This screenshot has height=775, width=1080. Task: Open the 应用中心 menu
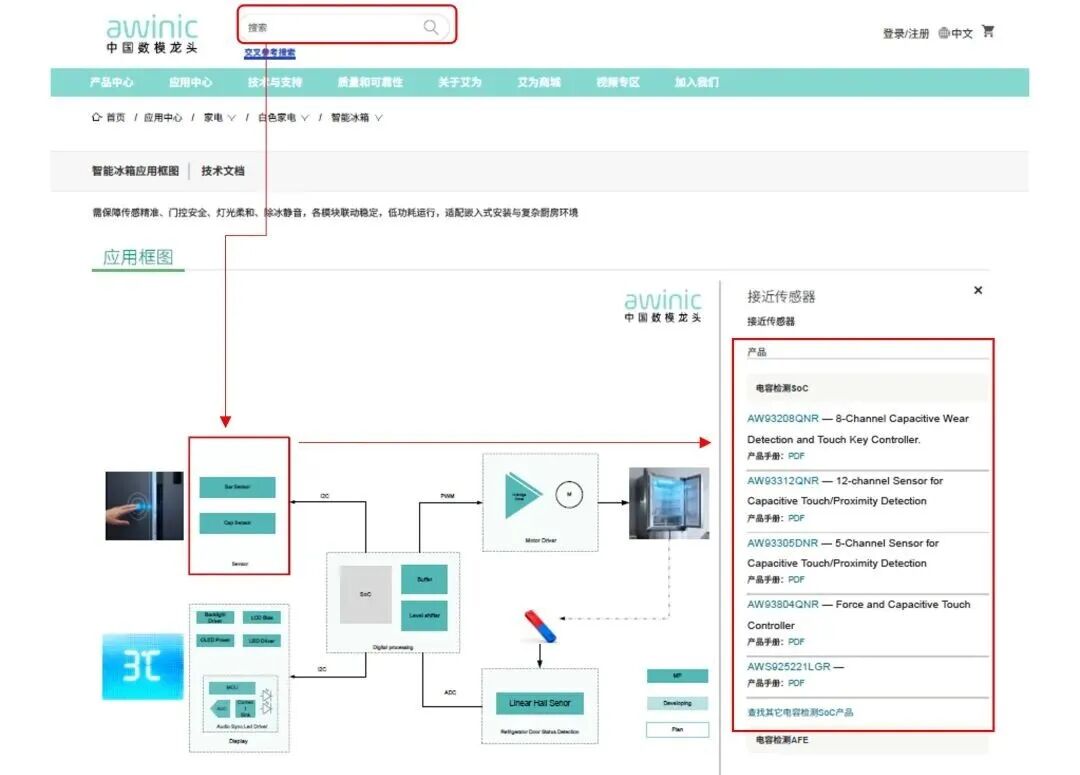pos(191,82)
